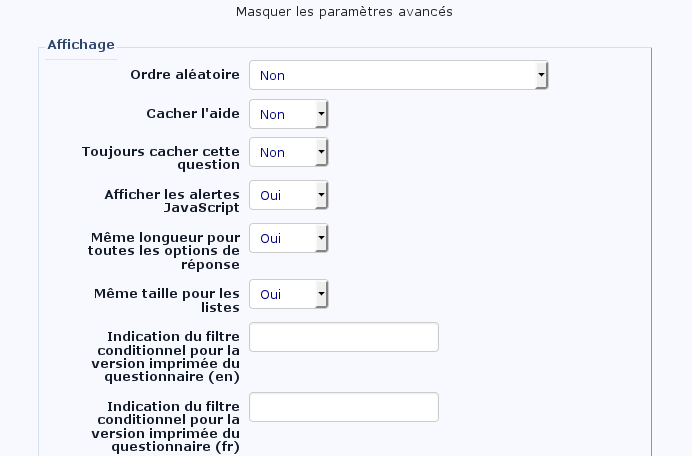The width and height of the screenshot is (692, 456).
Task: Click the arrow on the Ordre aléatoire selector
Action: pyautogui.click(x=540, y=75)
